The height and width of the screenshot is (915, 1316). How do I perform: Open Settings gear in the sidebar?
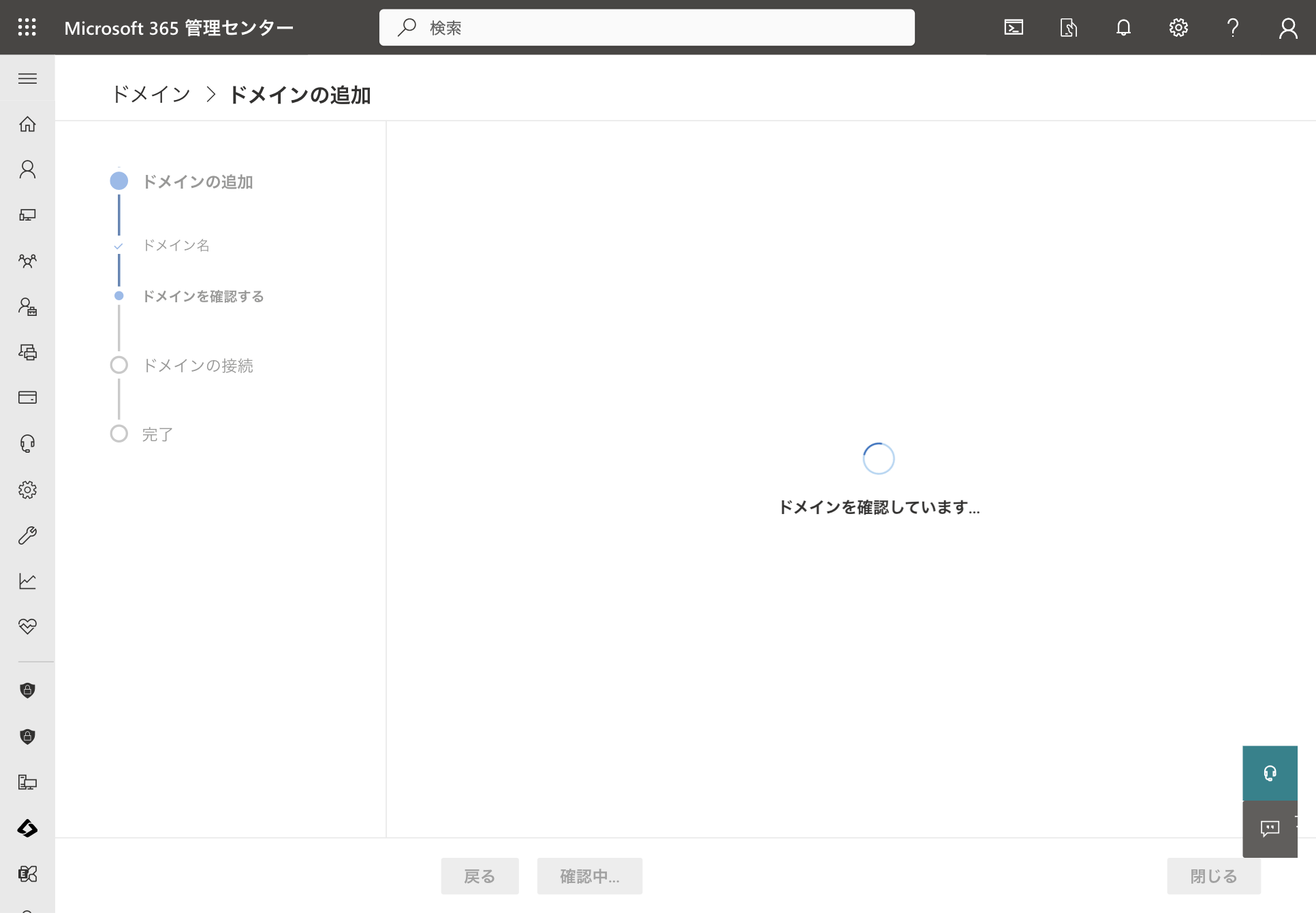(x=27, y=489)
